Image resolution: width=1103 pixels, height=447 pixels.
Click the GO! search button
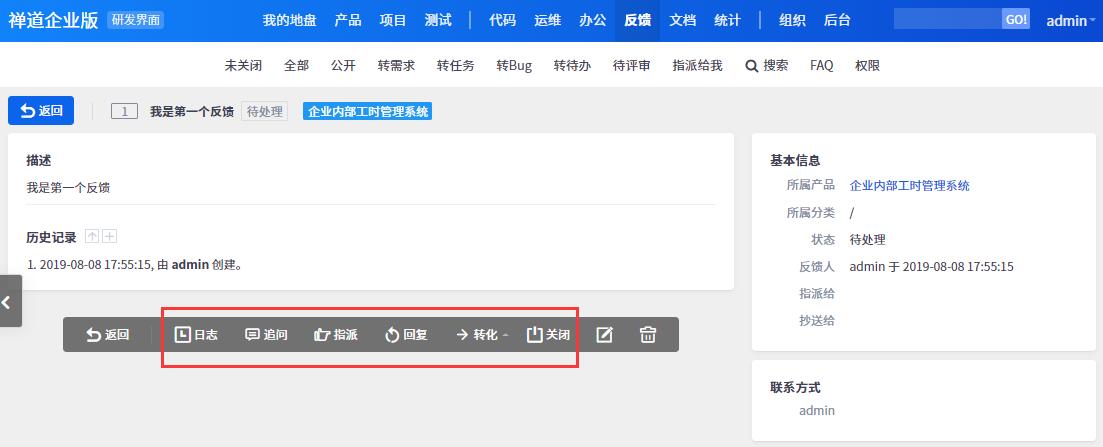click(x=1016, y=20)
